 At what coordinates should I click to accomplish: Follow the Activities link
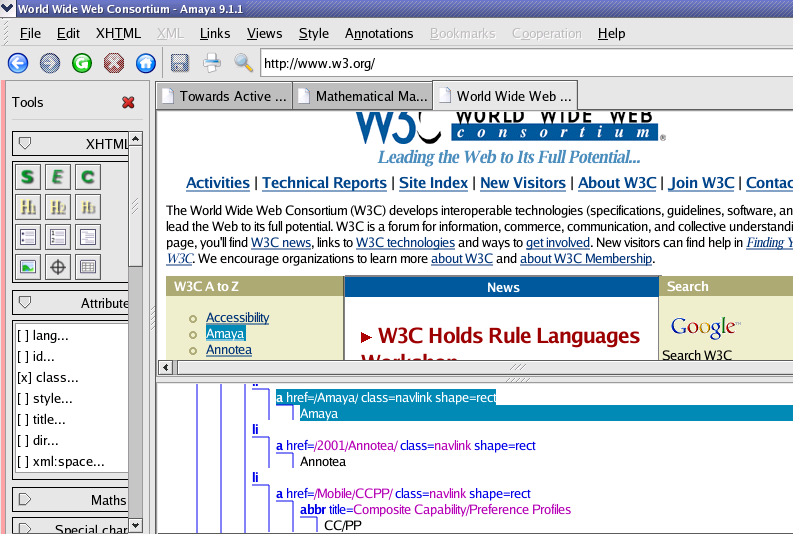(218, 183)
